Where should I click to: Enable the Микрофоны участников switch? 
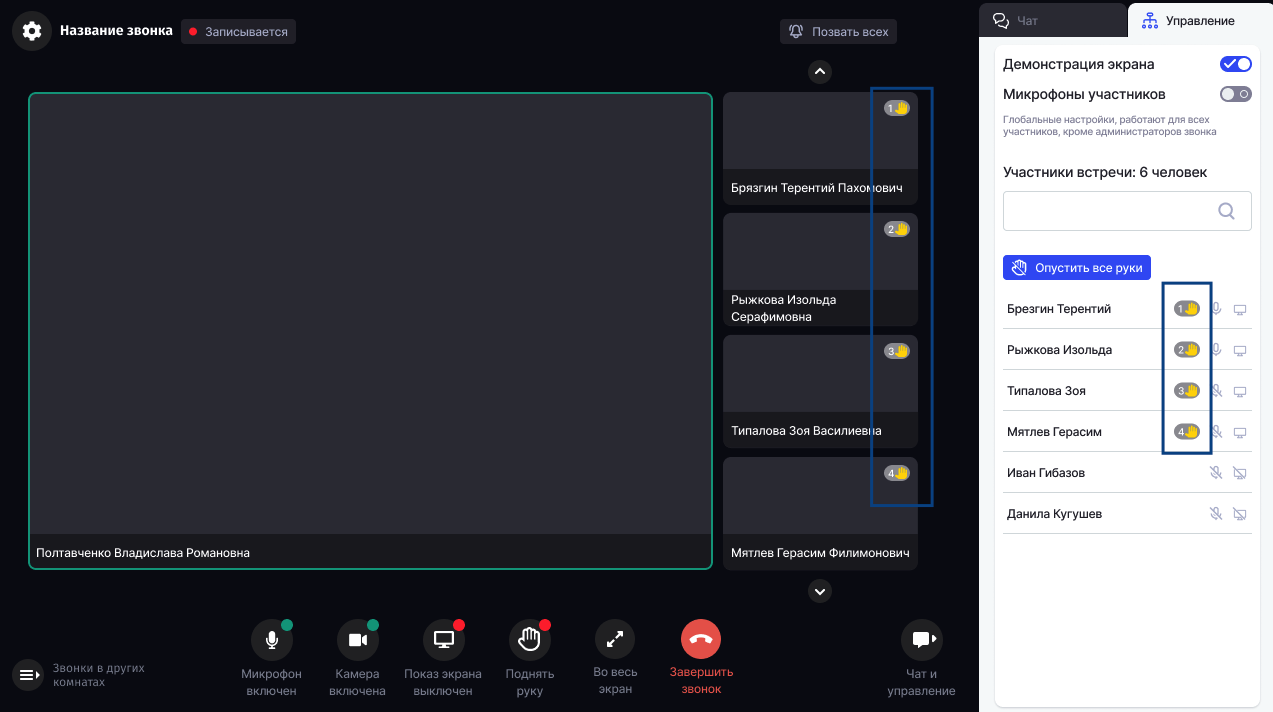coord(1236,94)
